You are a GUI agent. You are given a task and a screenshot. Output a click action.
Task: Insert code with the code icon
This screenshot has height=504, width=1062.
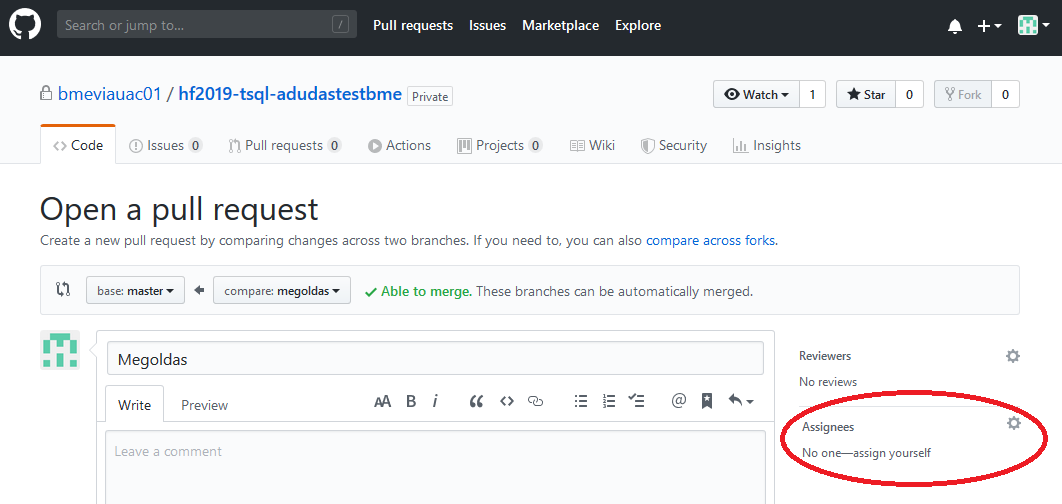pyautogui.click(x=506, y=402)
